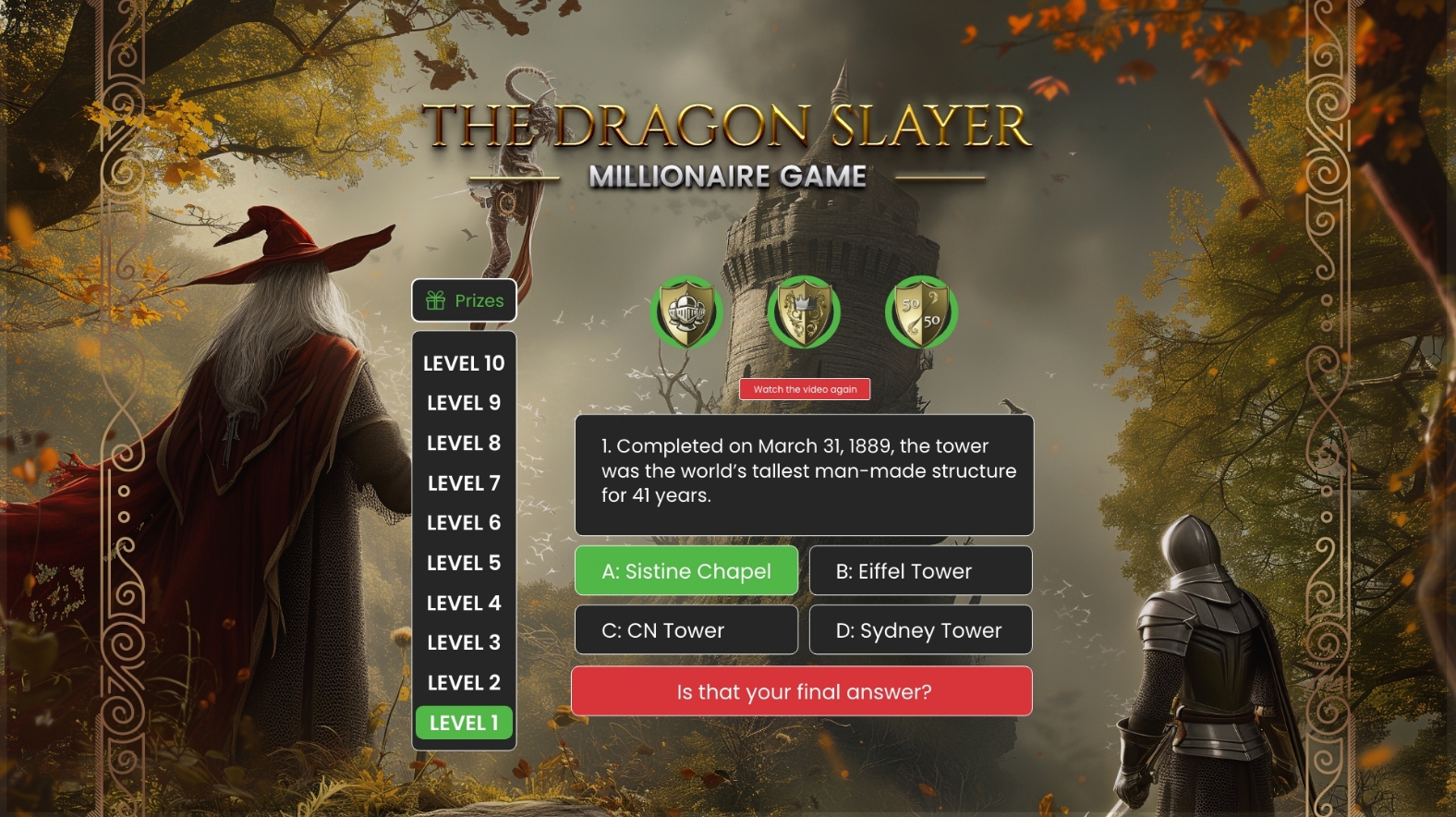Click Watch the video again
Screen dimensions: 1456x817
click(x=805, y=389)
